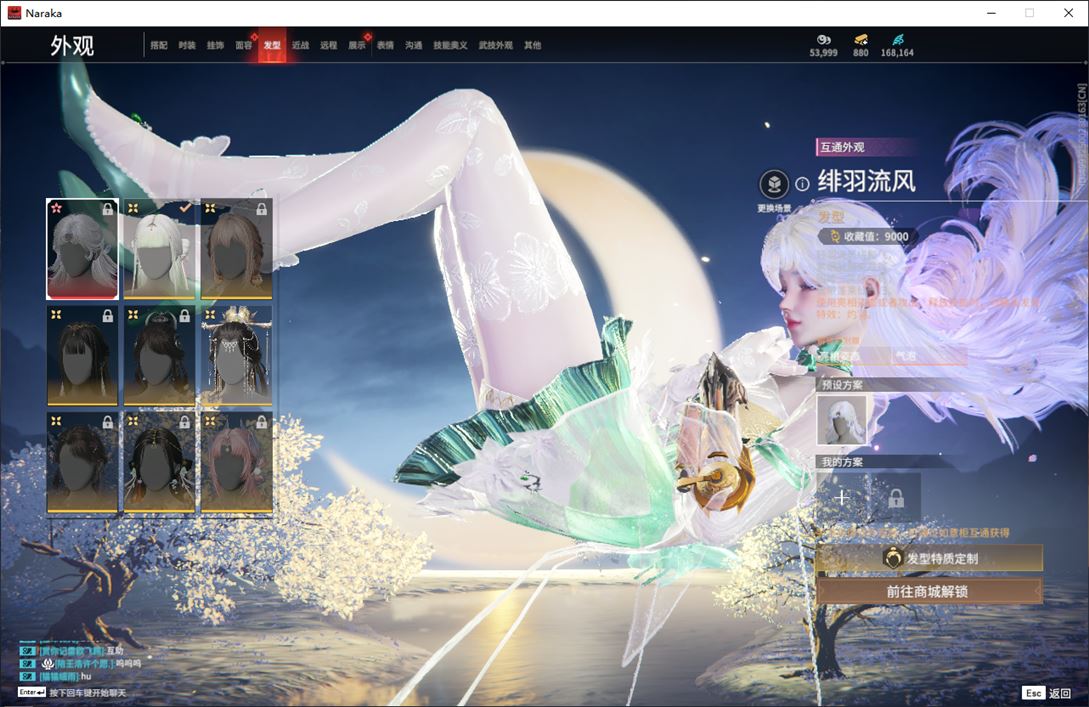Click the 外观 page title
This screenshot has width=1089, height=707.
(72, 46)
